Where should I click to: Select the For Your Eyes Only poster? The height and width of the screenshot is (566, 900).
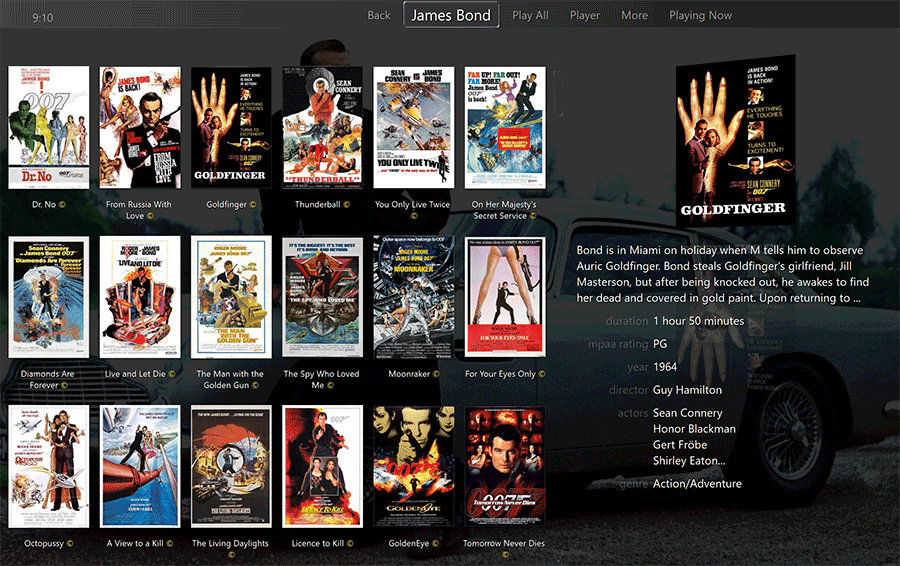coord(505,297)
